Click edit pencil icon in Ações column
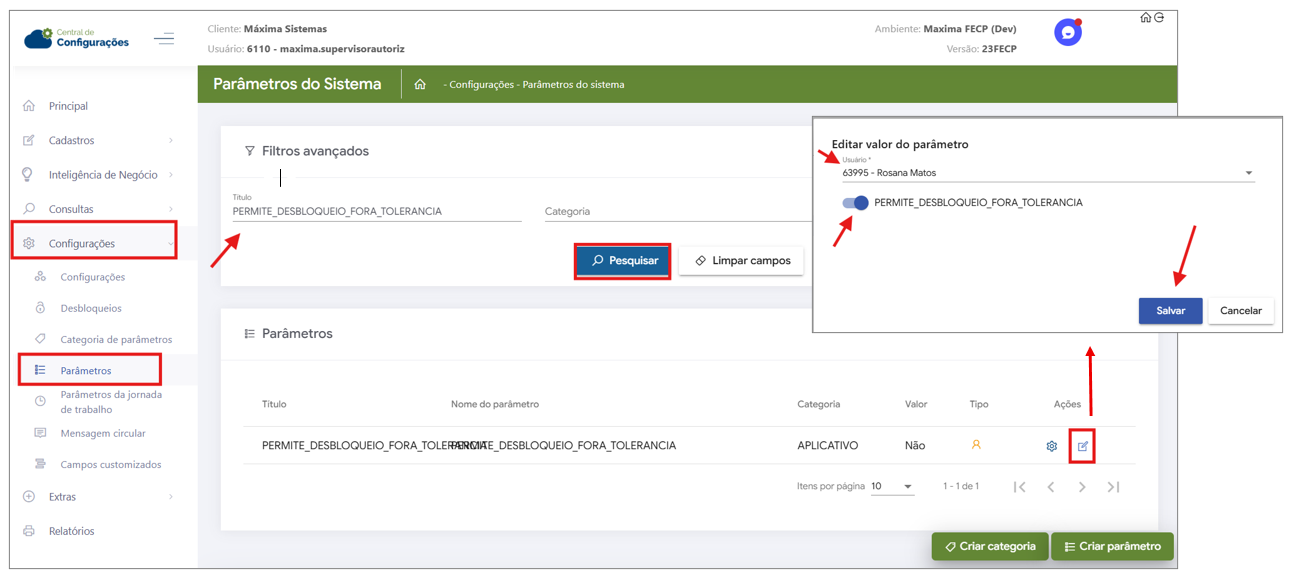Image resolution: width=1290 pixels, height=587 pixels. (x=1083, y=446)
